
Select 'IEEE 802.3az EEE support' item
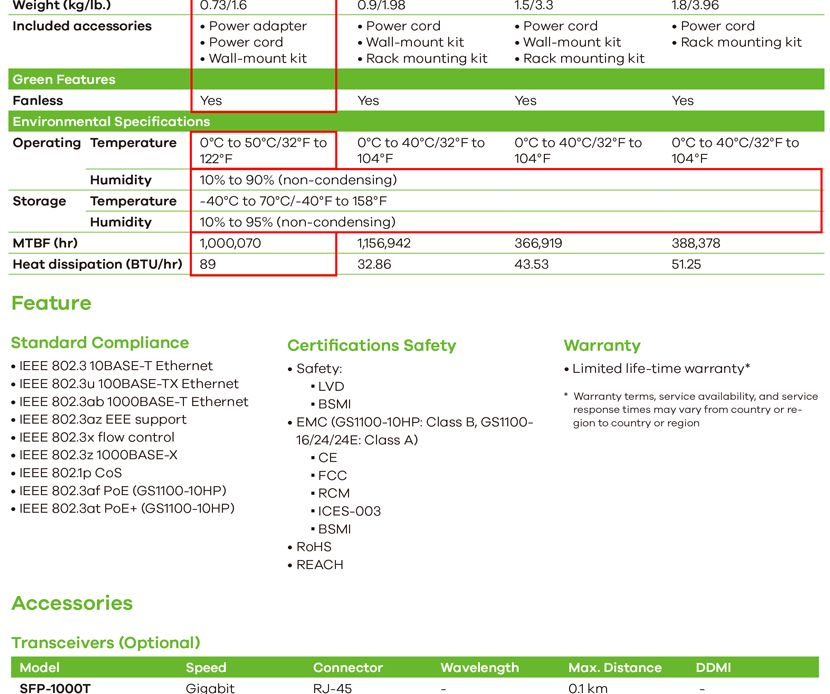click(103, 420)
